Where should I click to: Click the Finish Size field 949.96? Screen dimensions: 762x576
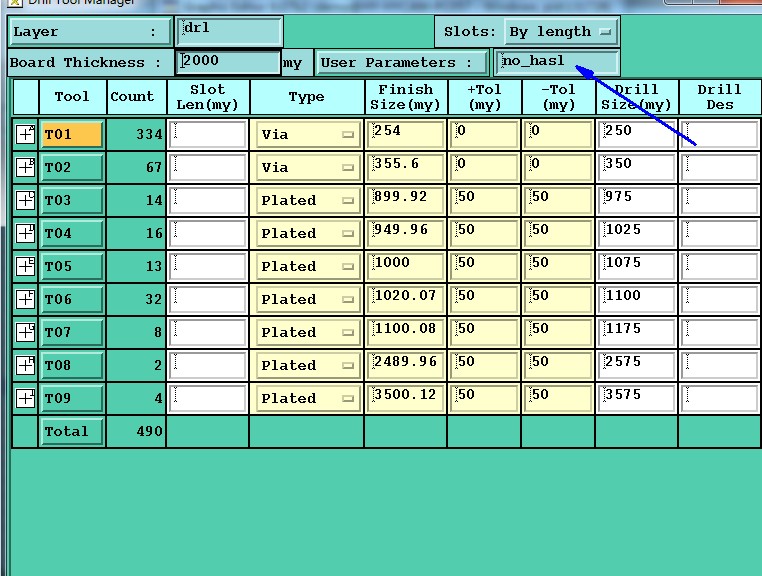coord(405,233)
